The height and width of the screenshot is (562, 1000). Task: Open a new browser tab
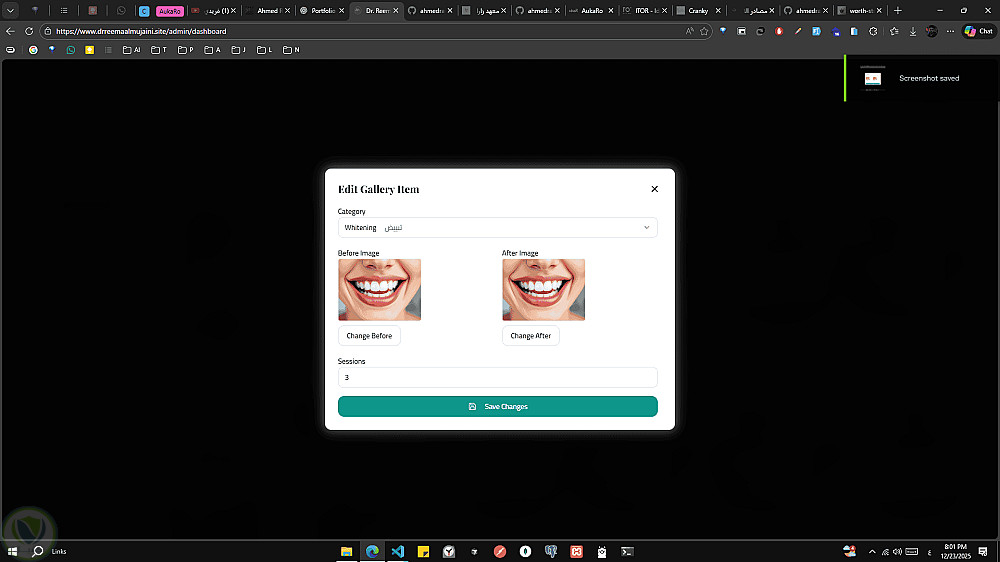pos(898,10)
